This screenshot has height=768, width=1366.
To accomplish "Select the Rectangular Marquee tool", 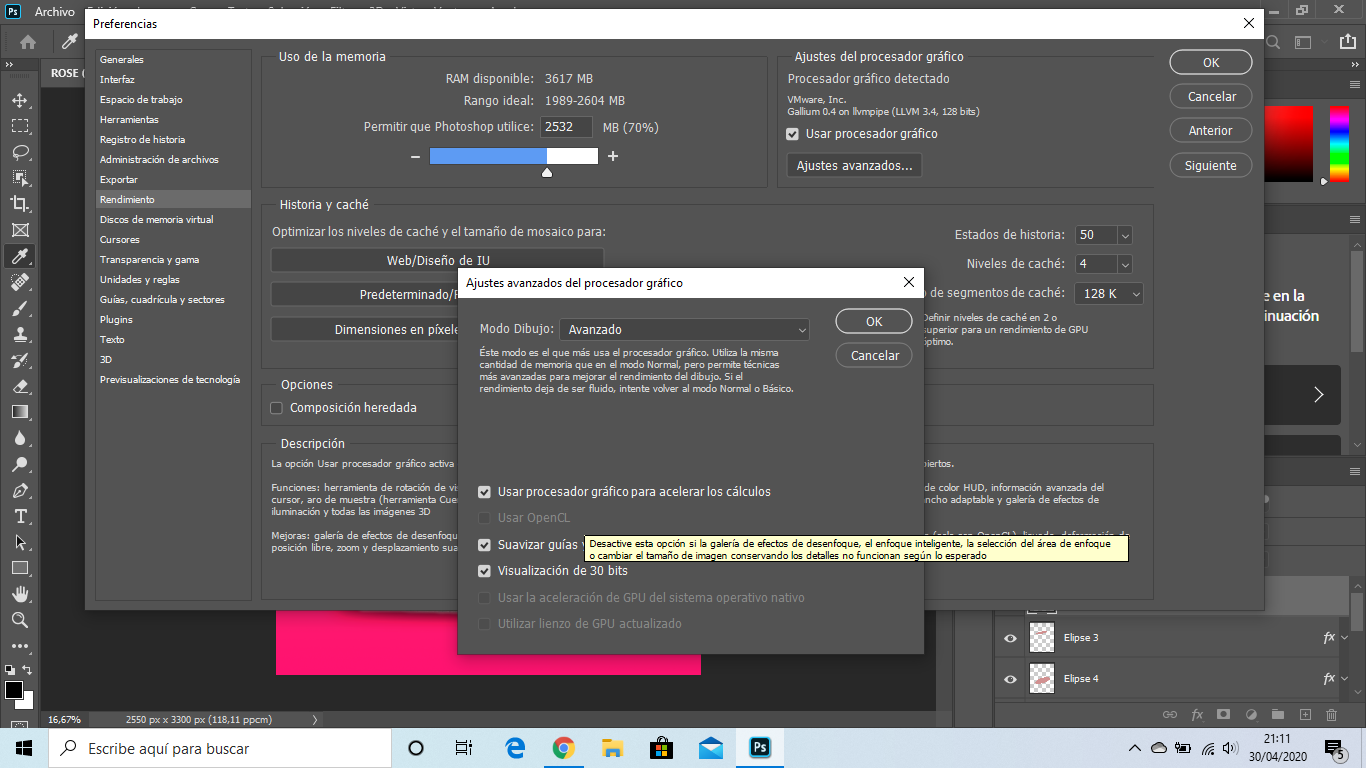I will click(20, 126).
